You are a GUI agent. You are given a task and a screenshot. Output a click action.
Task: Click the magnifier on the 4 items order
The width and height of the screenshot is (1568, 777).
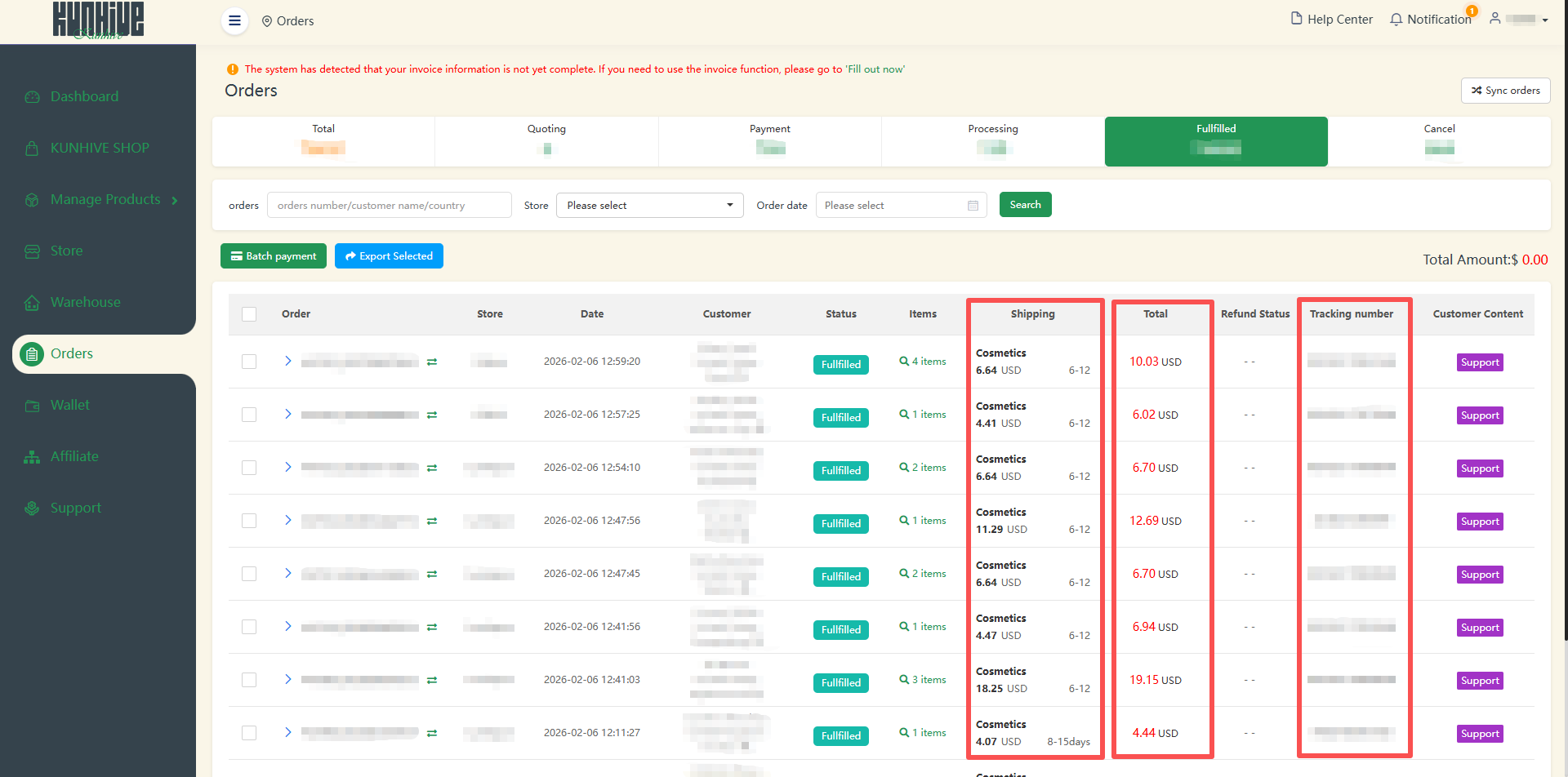point(904,361)
